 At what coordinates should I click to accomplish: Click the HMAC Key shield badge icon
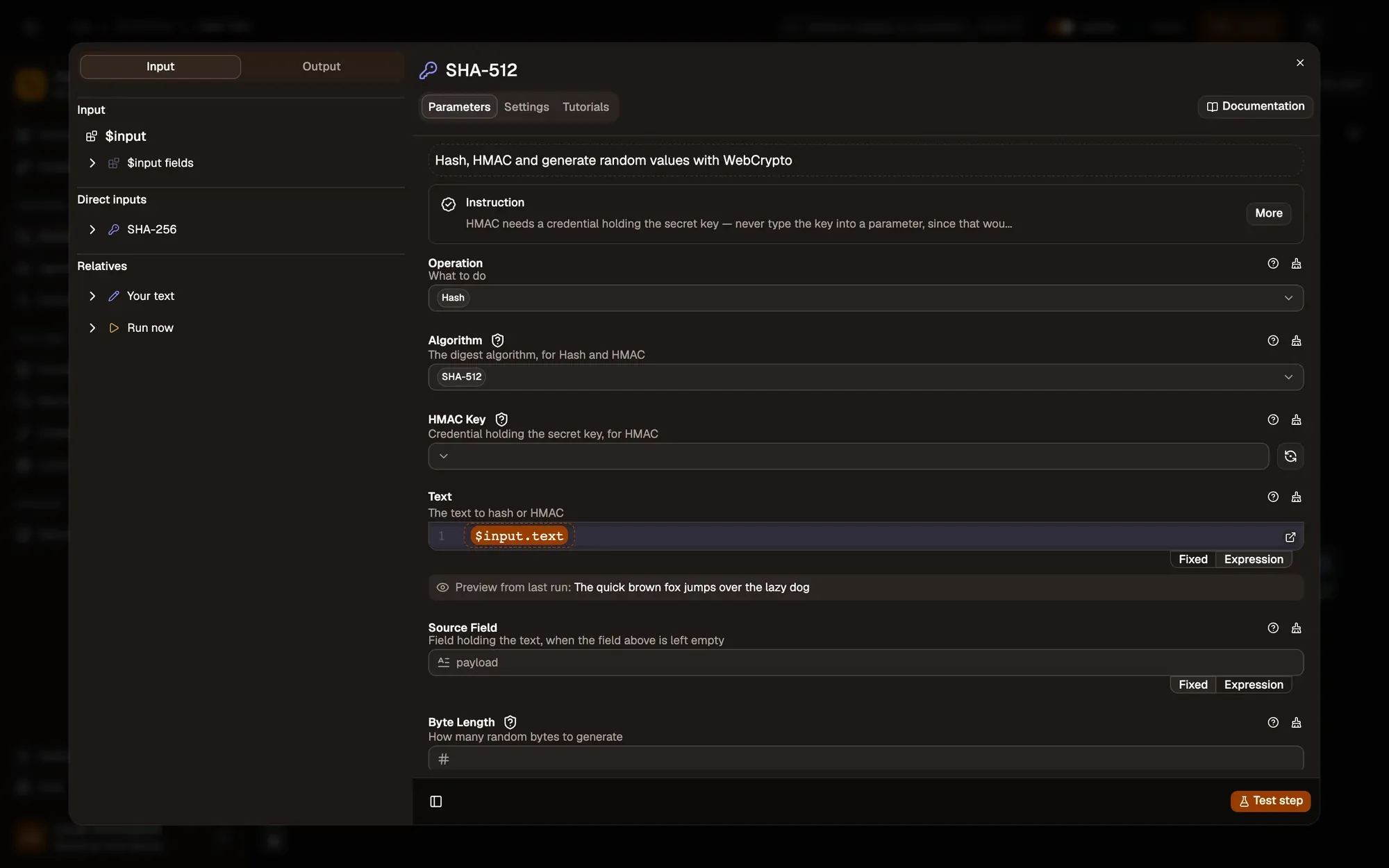click(501, 419)
